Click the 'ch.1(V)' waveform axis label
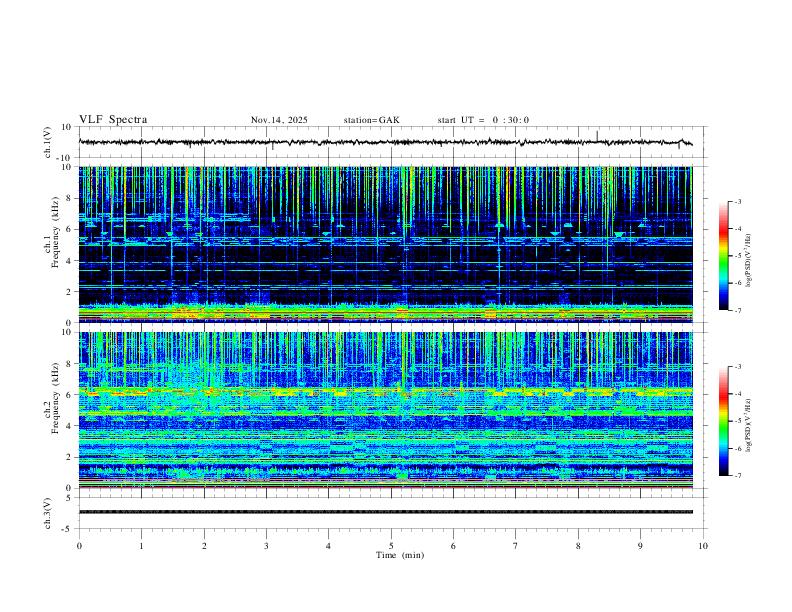792x612 pixels. (x=48, y=142)
